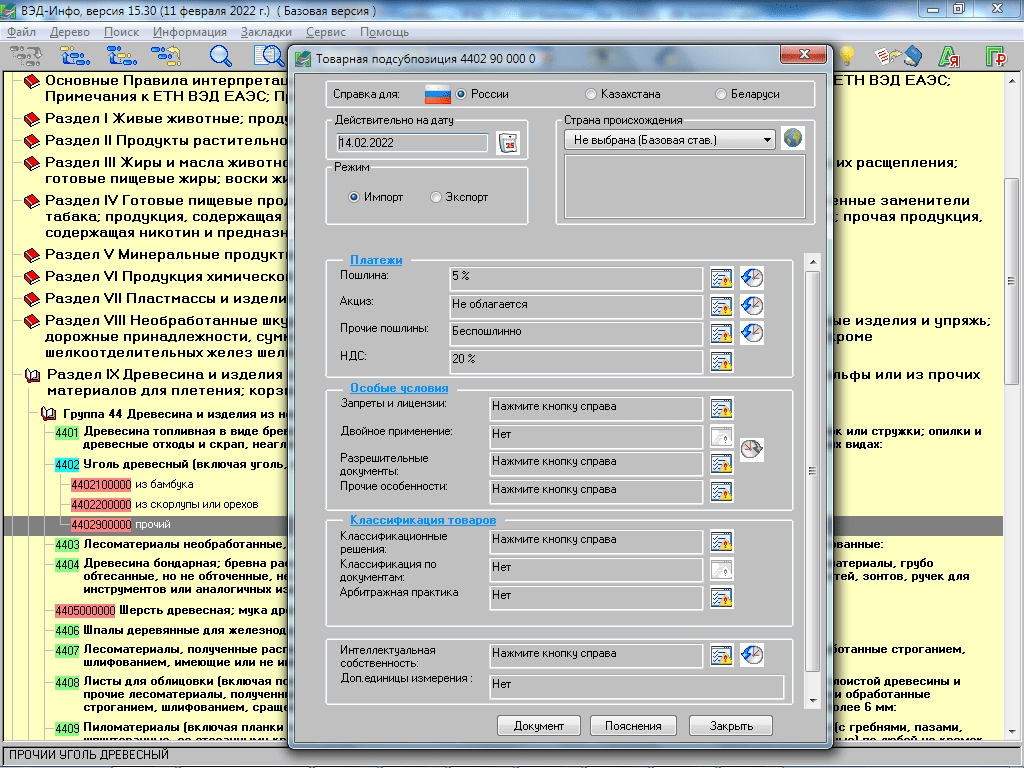Open details for the НДС rate

pos(721,361)
